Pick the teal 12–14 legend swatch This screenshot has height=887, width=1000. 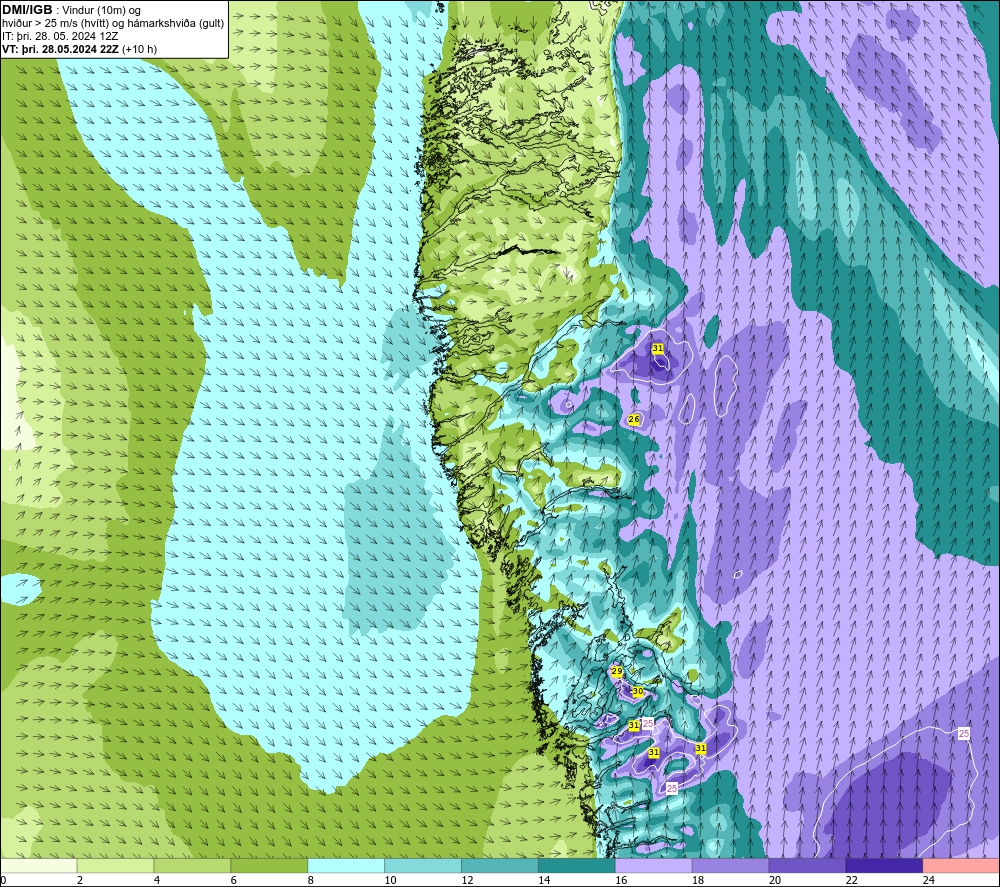coord(499,865)
